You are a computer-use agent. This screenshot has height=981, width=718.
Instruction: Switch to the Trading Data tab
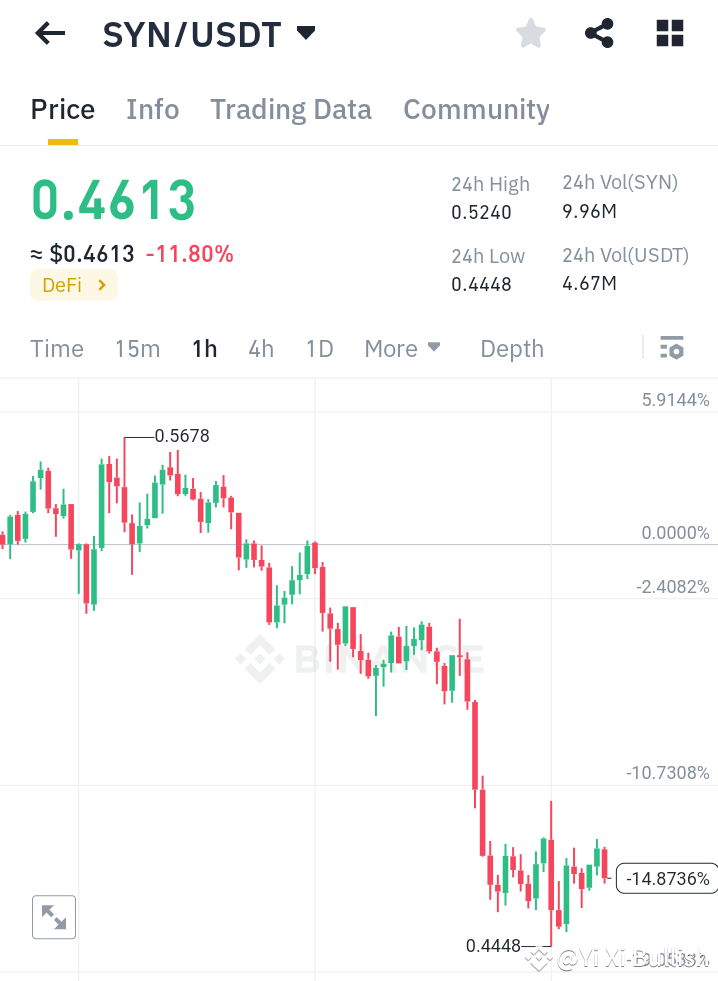point(291,109)
